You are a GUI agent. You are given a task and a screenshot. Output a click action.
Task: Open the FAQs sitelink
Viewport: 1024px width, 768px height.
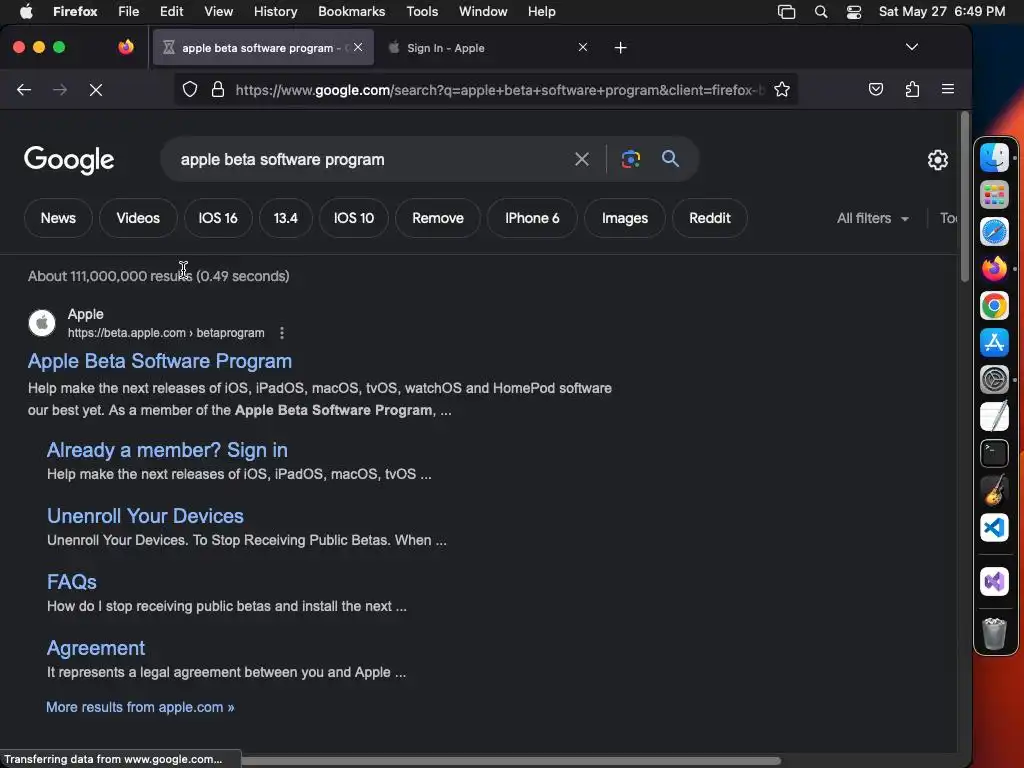coord(72,582)
